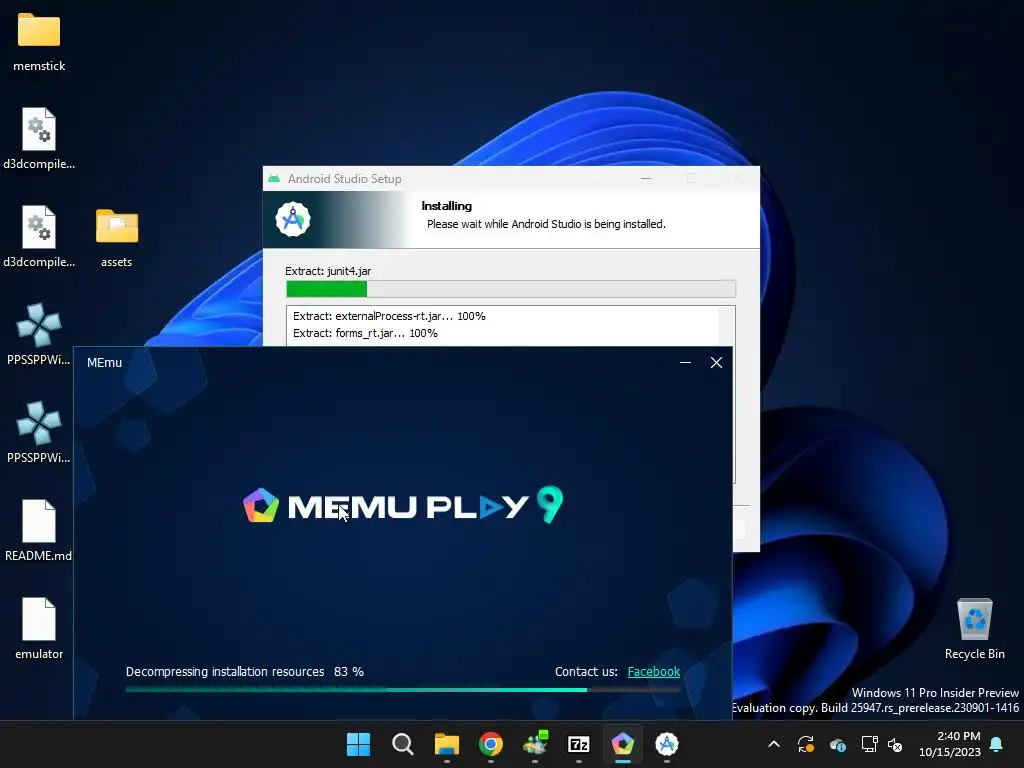This screenshot has width=1024, height=768.
Task: Open the taskbar app left of 7-Zip
Action: pos(535,744)
